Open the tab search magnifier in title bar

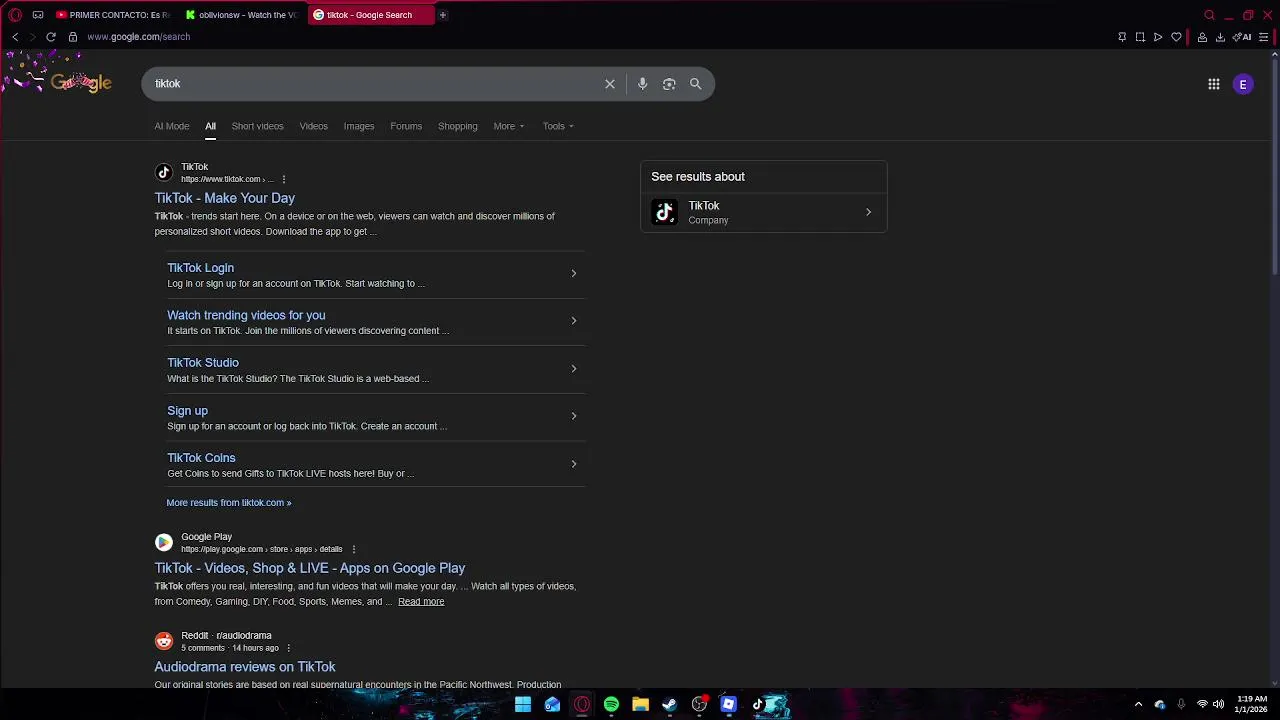tap(1209, 15)
